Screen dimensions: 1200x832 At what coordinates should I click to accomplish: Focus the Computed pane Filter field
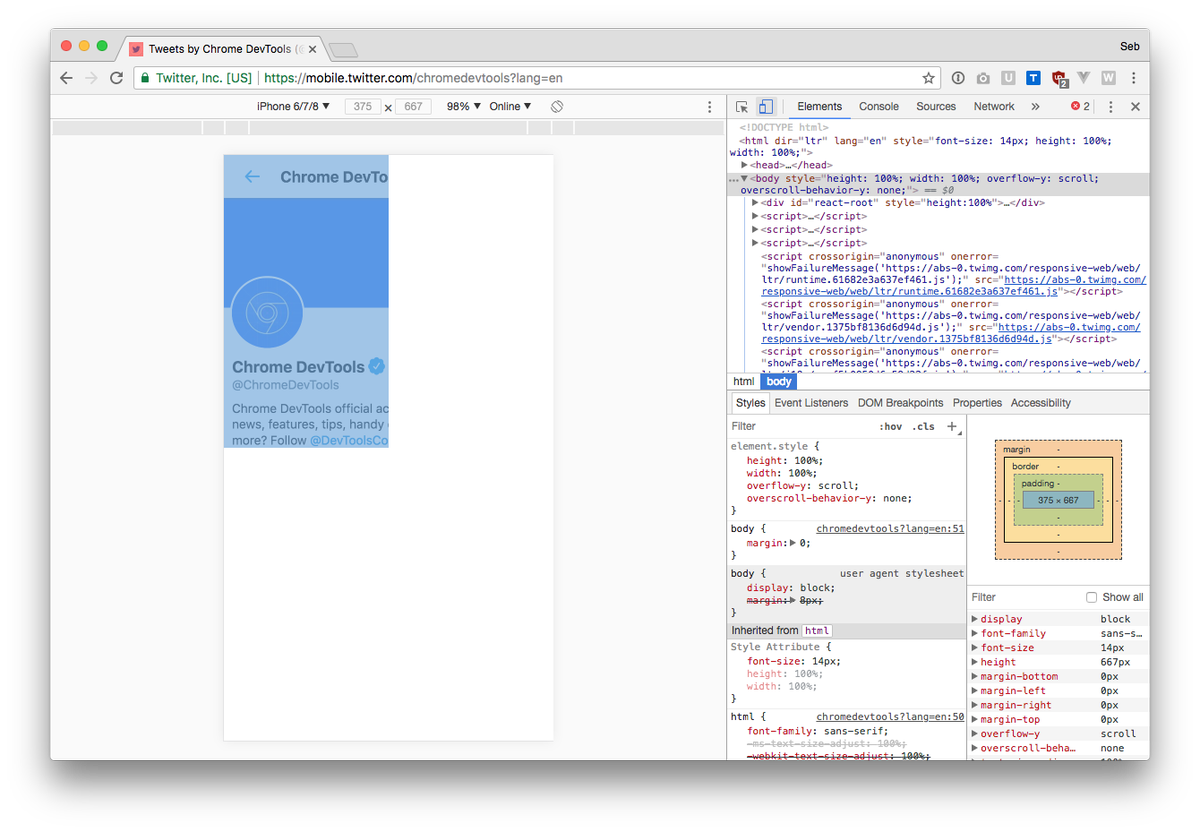(x=1024, y=597)
